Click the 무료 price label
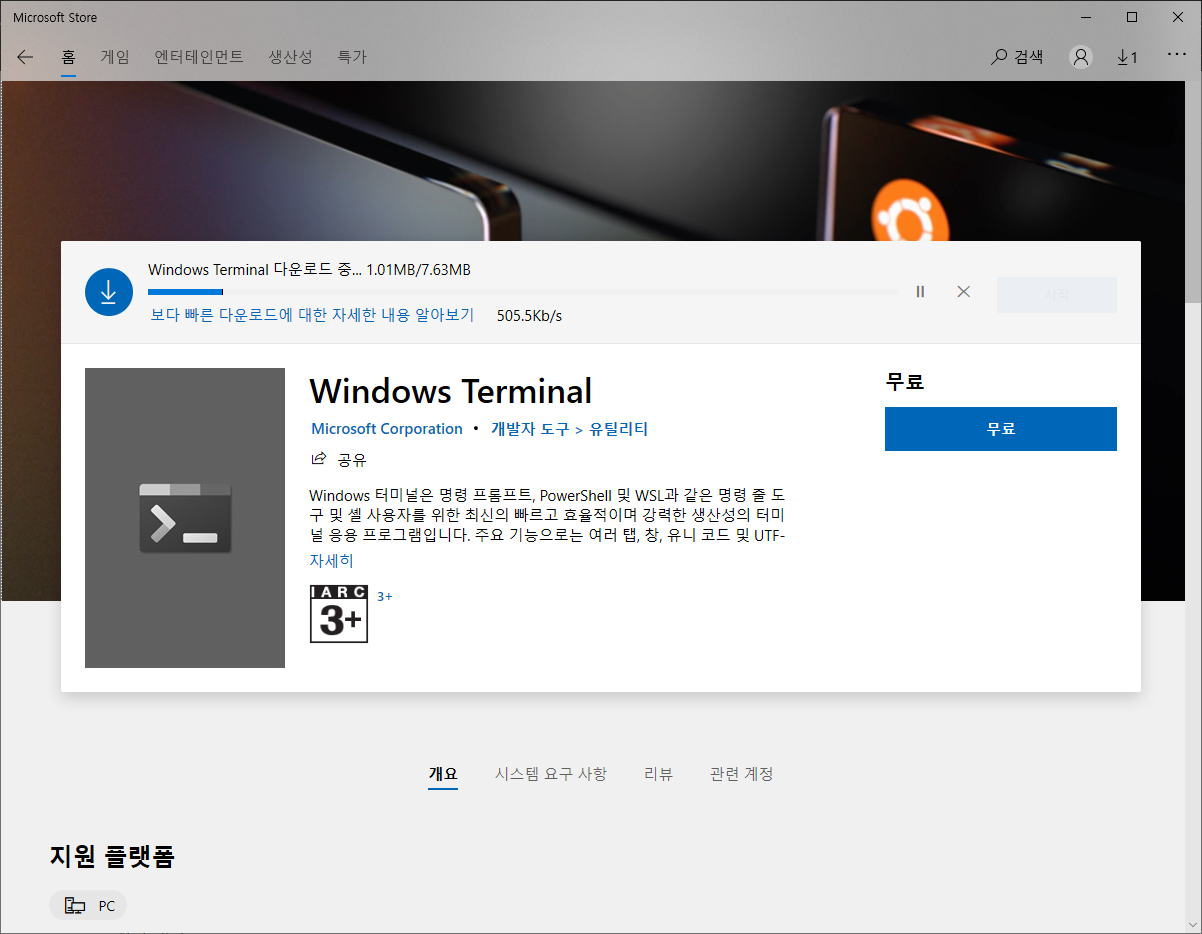This screenshot has width=1202, height=934. tap(905, 381)
